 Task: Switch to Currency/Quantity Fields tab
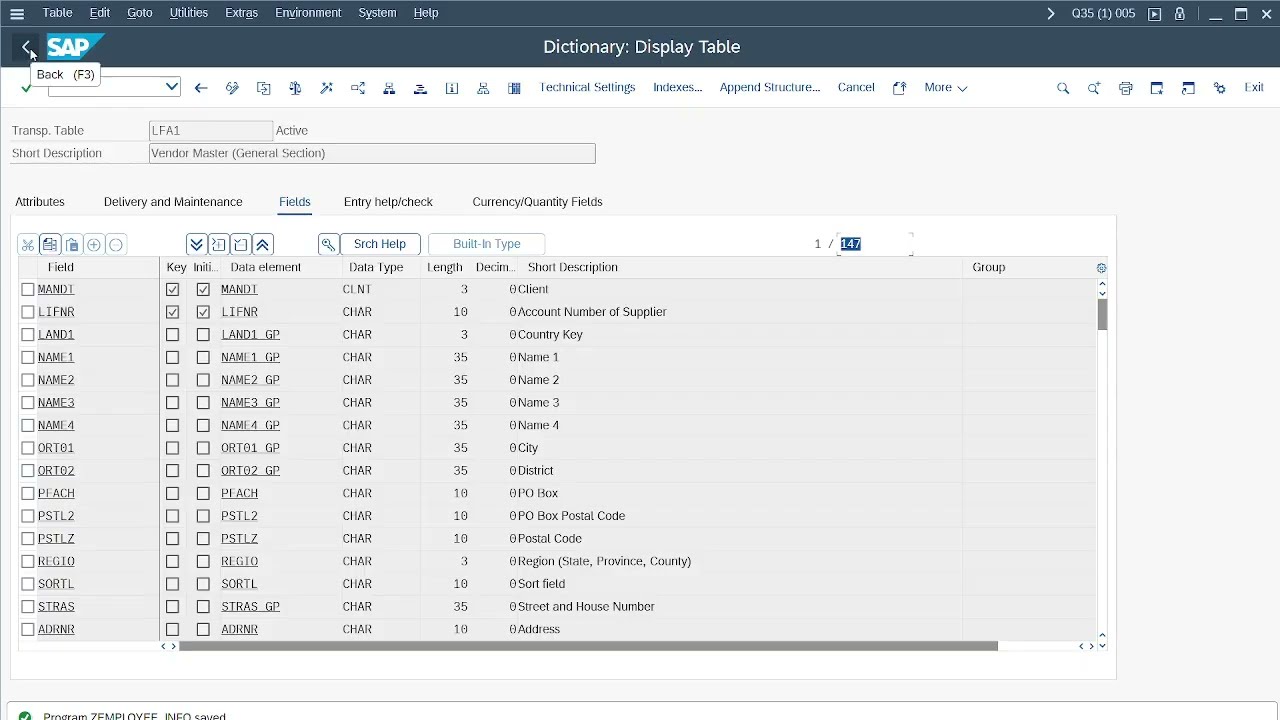pyautogui.click(x=537, y=202)
